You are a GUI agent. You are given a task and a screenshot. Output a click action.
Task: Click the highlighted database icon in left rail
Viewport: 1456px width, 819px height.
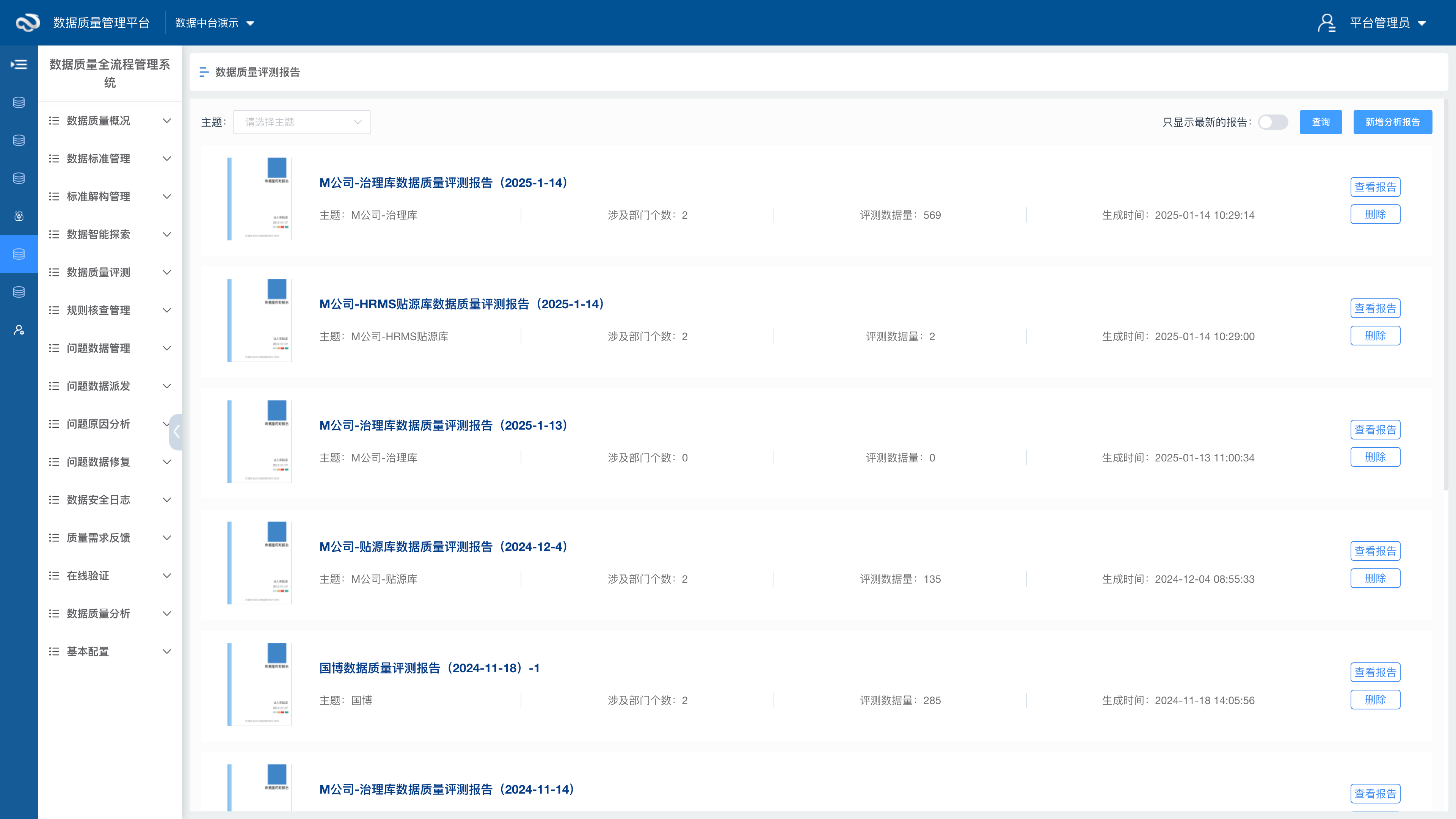(x=19, y=254)
